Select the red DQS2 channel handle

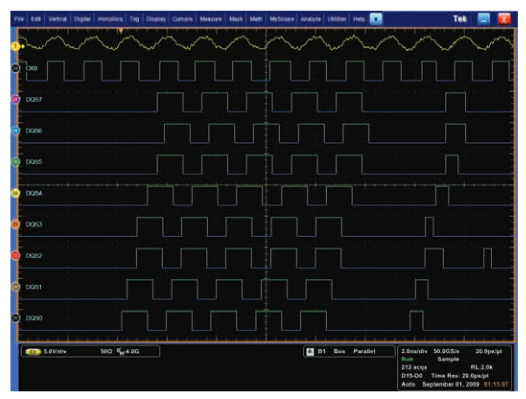(15, 256)
